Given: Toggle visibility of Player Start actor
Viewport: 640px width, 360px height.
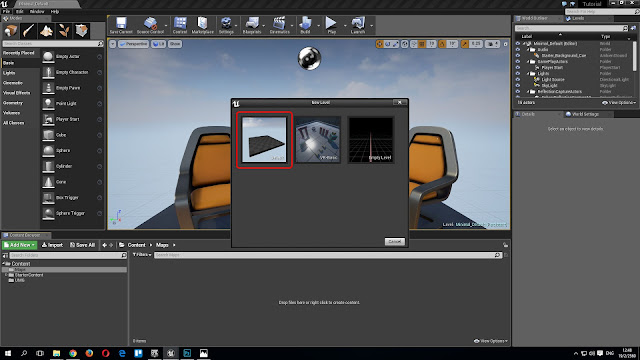Looking at the screenshot, I should tap(518, 67).
